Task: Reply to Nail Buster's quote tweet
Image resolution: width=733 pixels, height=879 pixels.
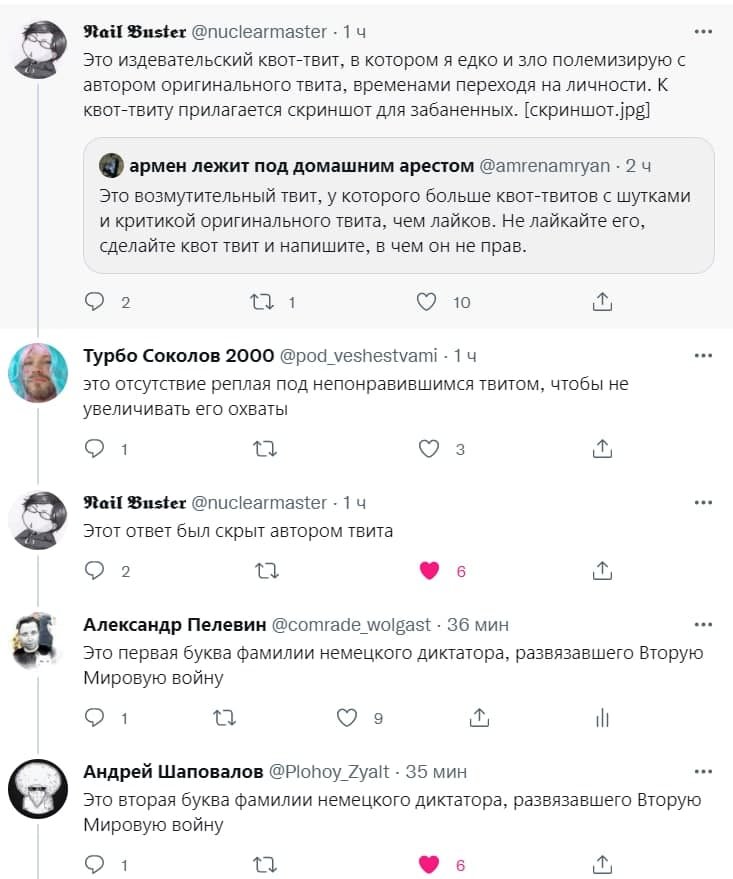Action: (x=95, y=301)
